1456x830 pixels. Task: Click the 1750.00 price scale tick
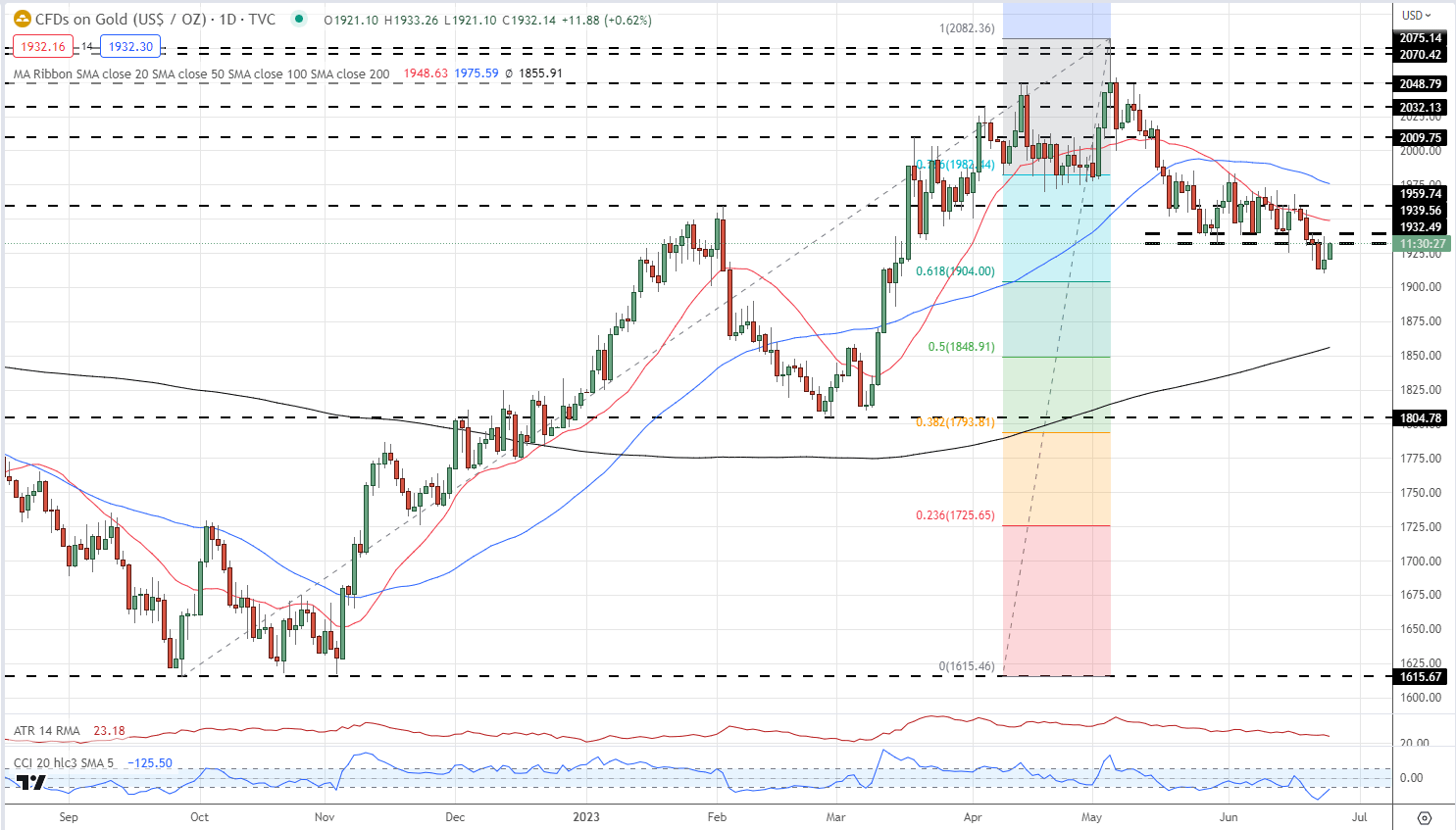click(x=1420, y=493)
